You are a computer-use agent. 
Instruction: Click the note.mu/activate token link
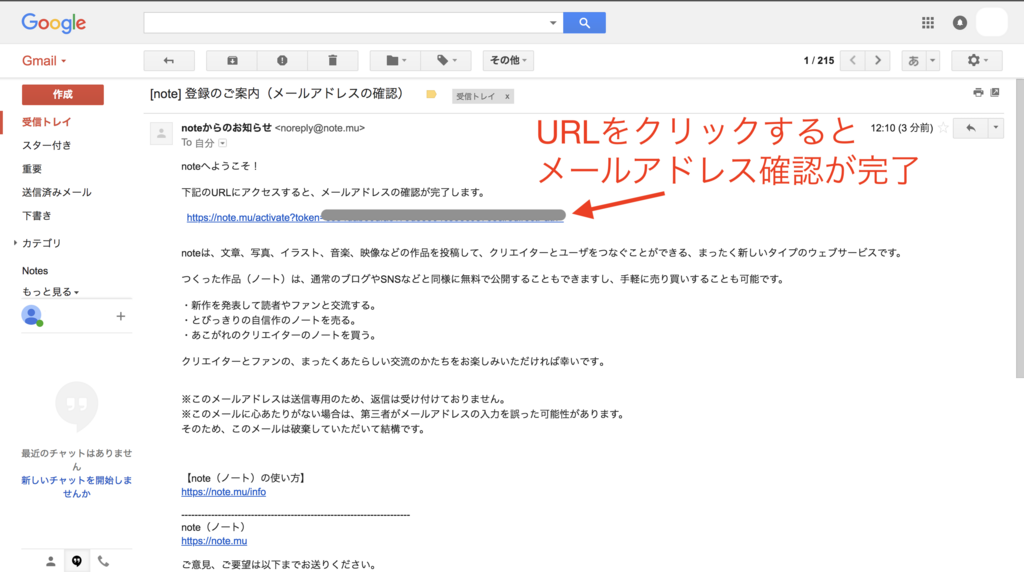[x=375, y=217]
